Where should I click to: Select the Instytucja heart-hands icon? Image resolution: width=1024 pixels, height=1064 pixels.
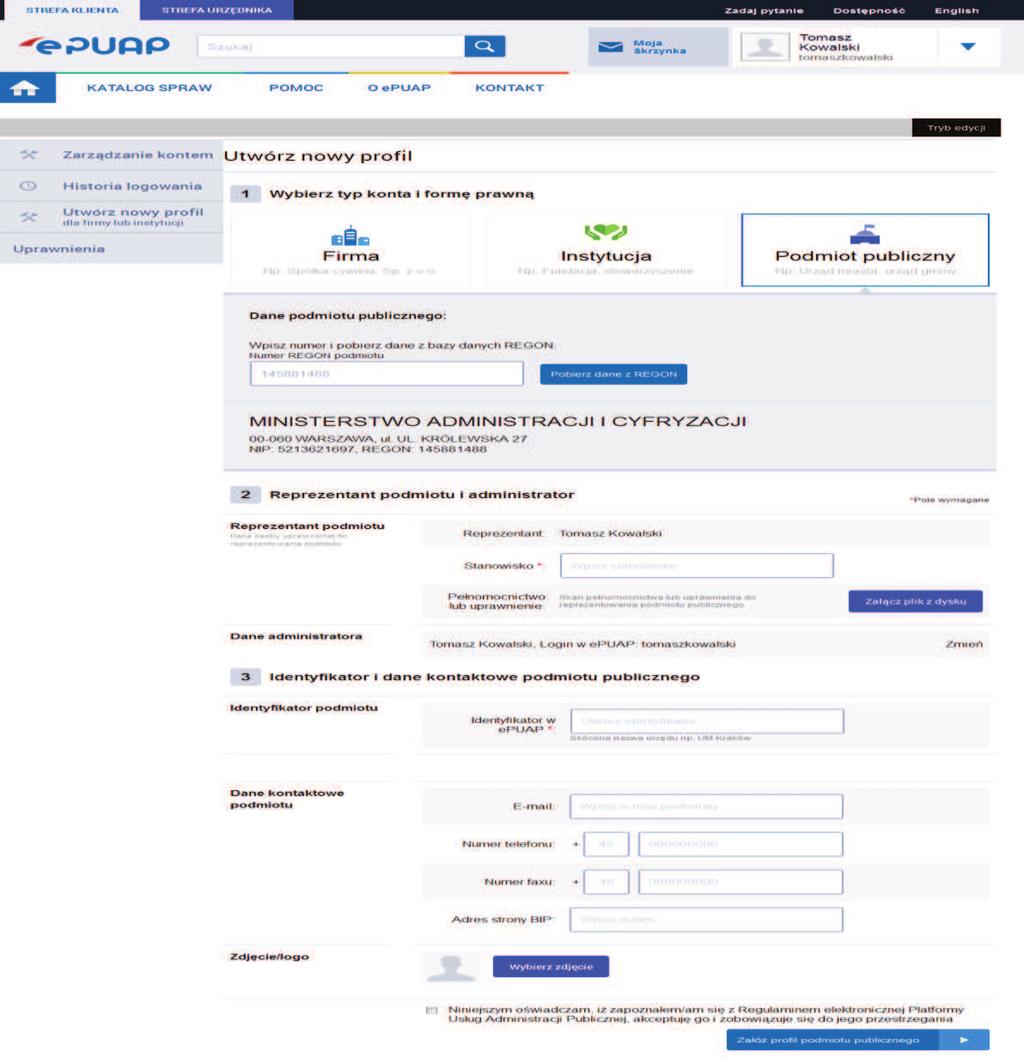606,232
